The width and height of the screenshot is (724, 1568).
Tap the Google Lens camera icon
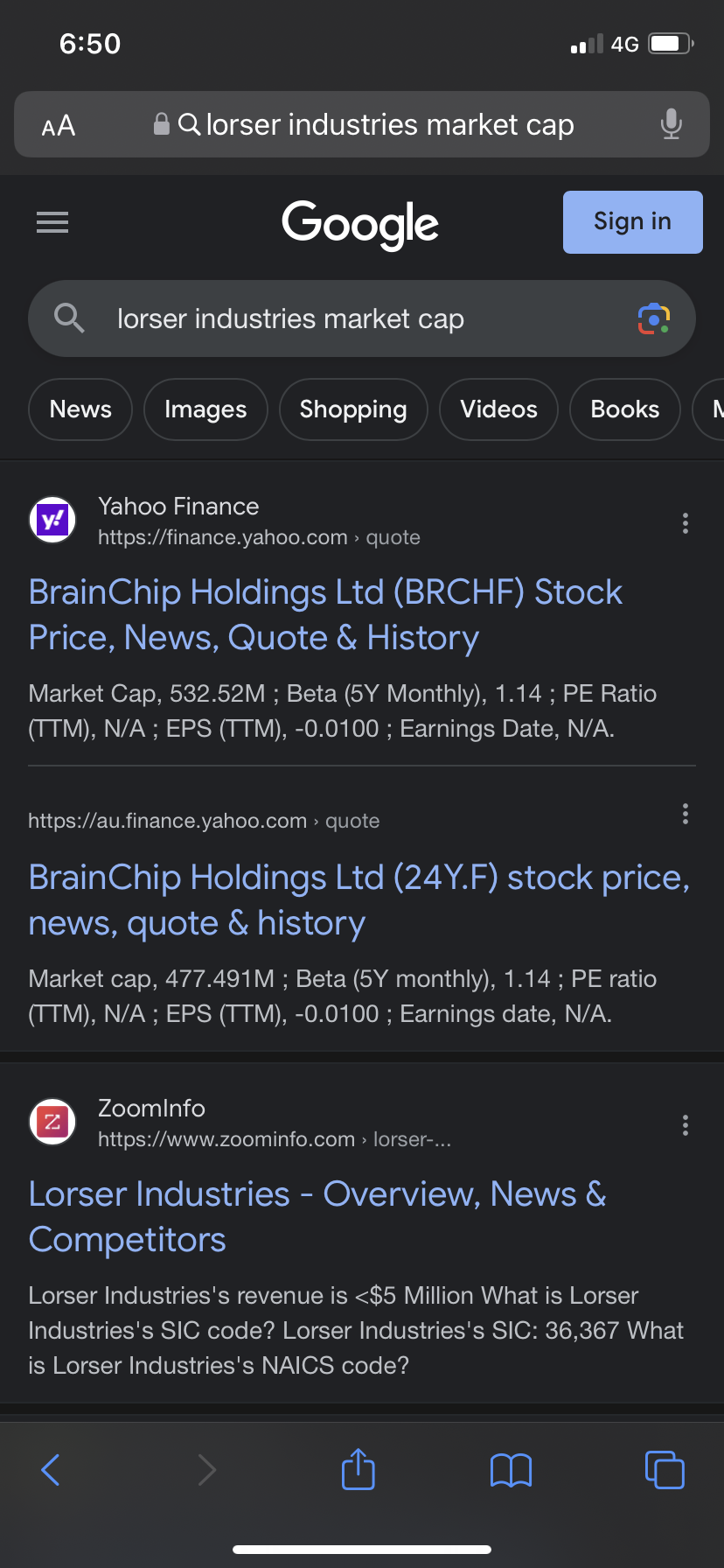(x=653, y=319)
